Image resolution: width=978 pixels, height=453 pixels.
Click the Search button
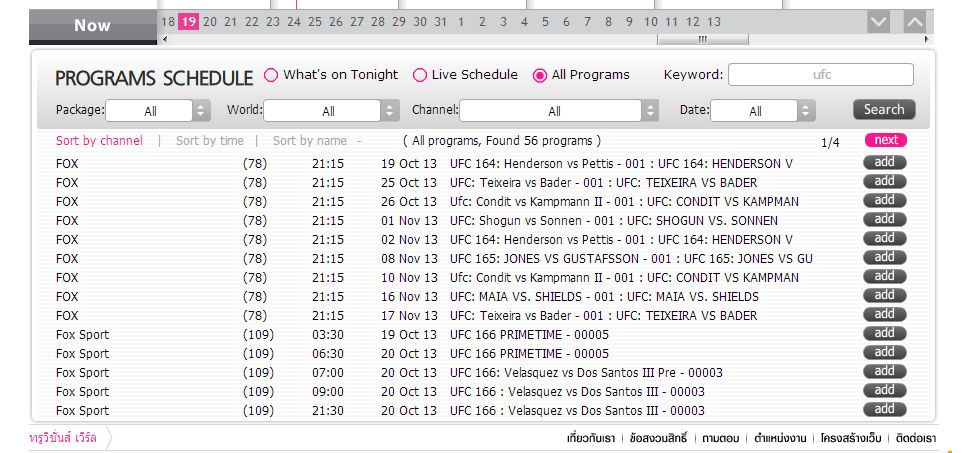pyautogui.click(x=884, y=109)
